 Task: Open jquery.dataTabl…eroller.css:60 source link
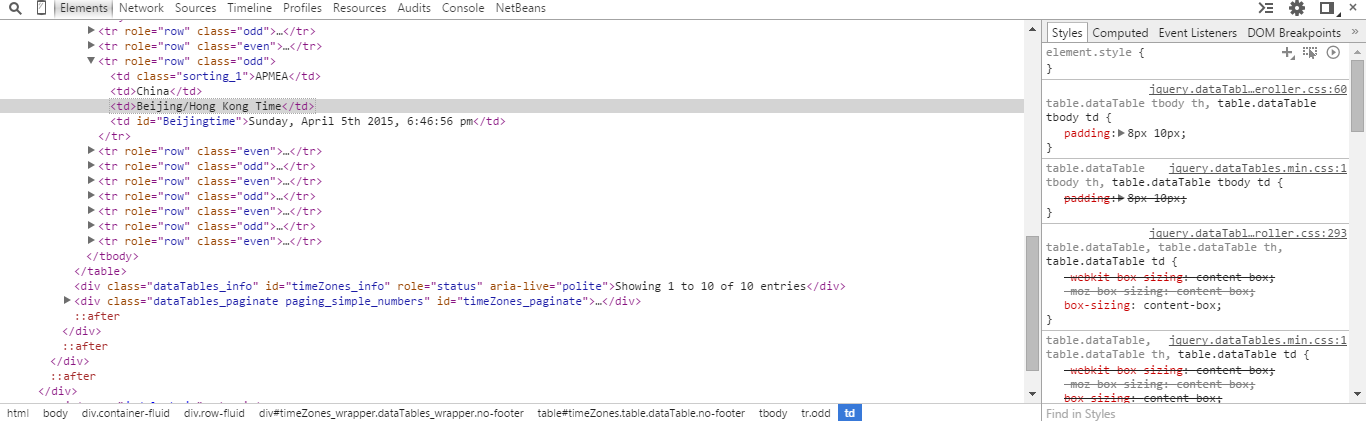(x=1248, y=89)
